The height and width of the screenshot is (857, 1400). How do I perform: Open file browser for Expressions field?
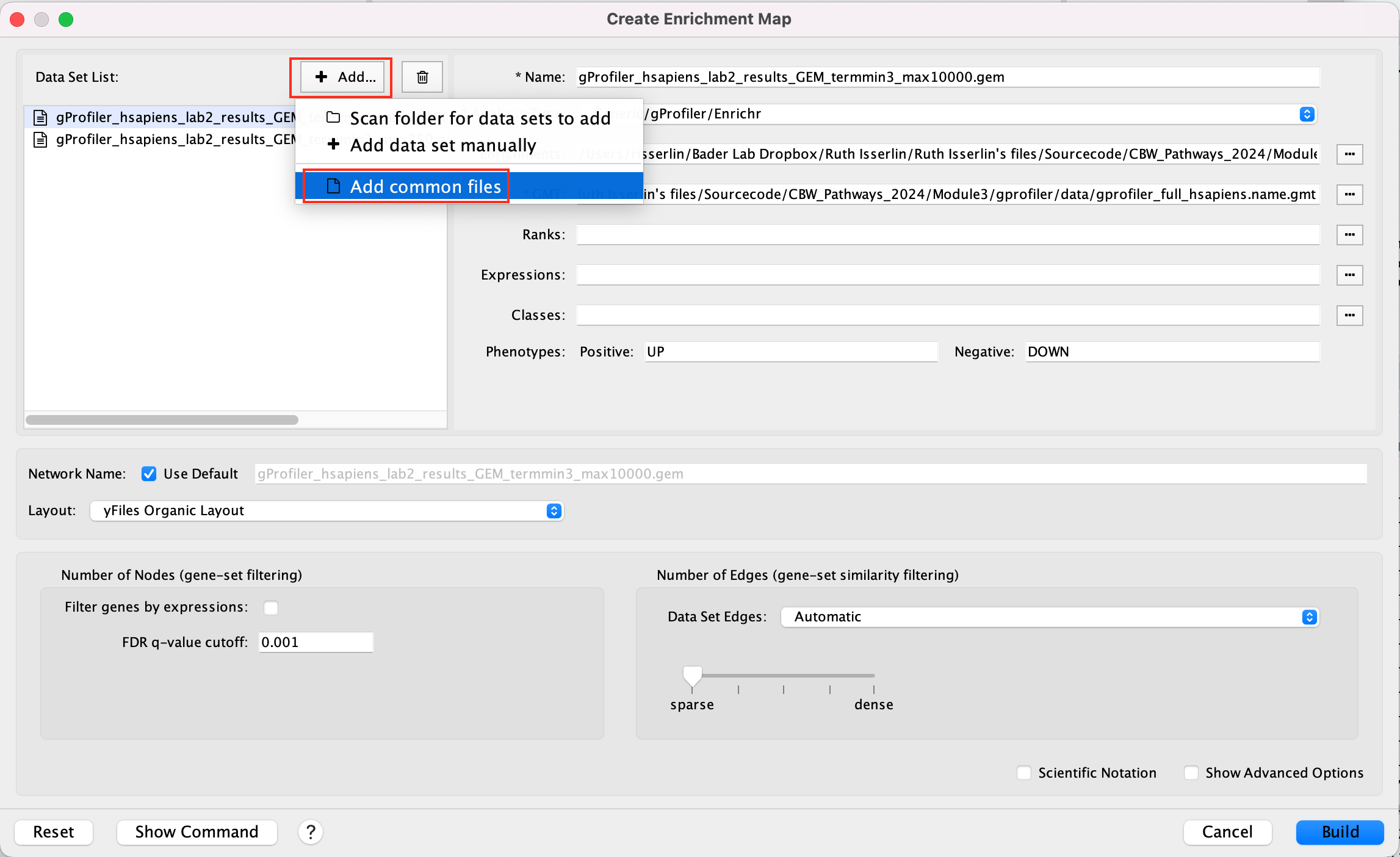point(1349,275)
